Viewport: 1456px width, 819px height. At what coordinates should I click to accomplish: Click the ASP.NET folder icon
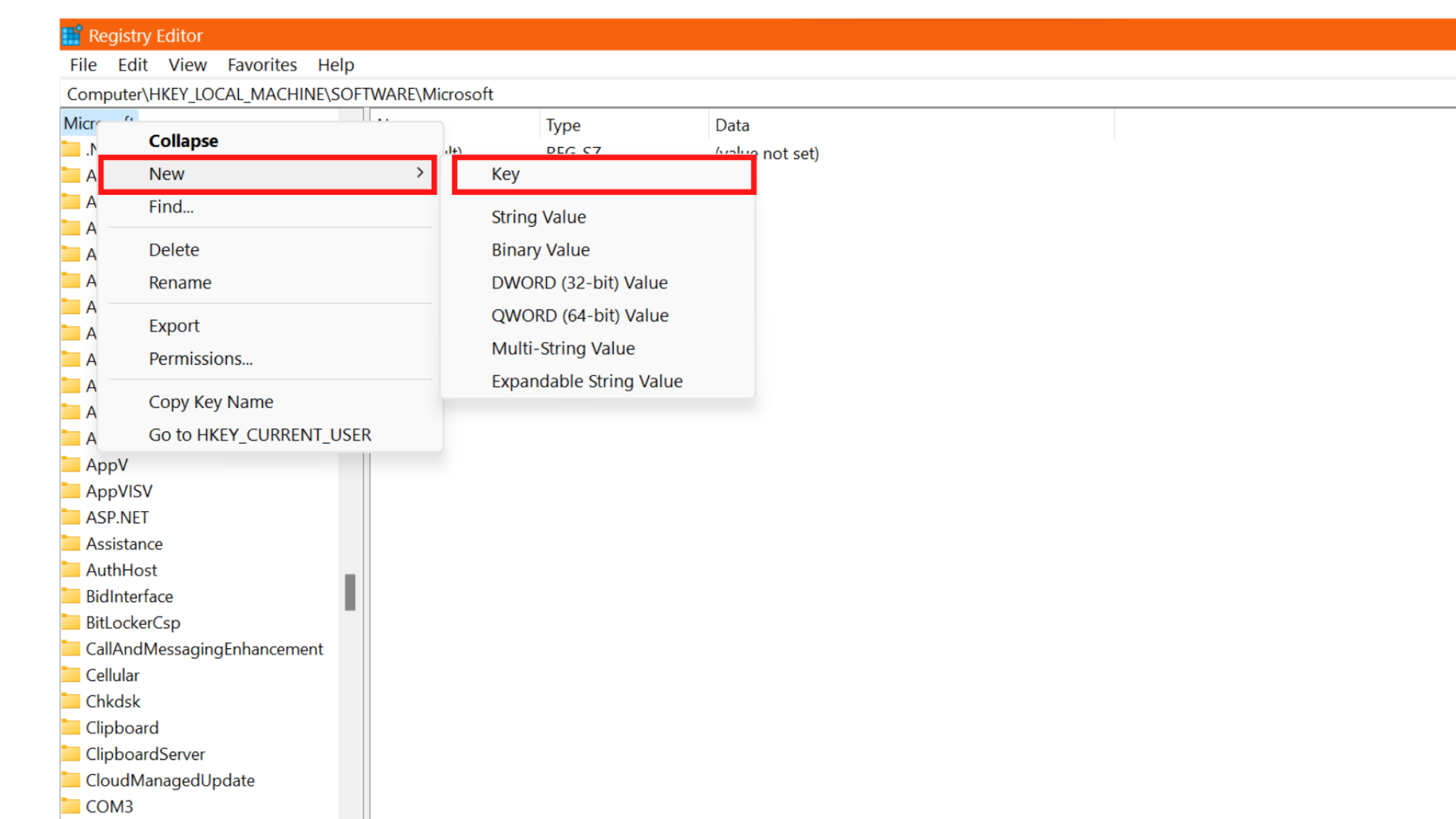(70, 517)
